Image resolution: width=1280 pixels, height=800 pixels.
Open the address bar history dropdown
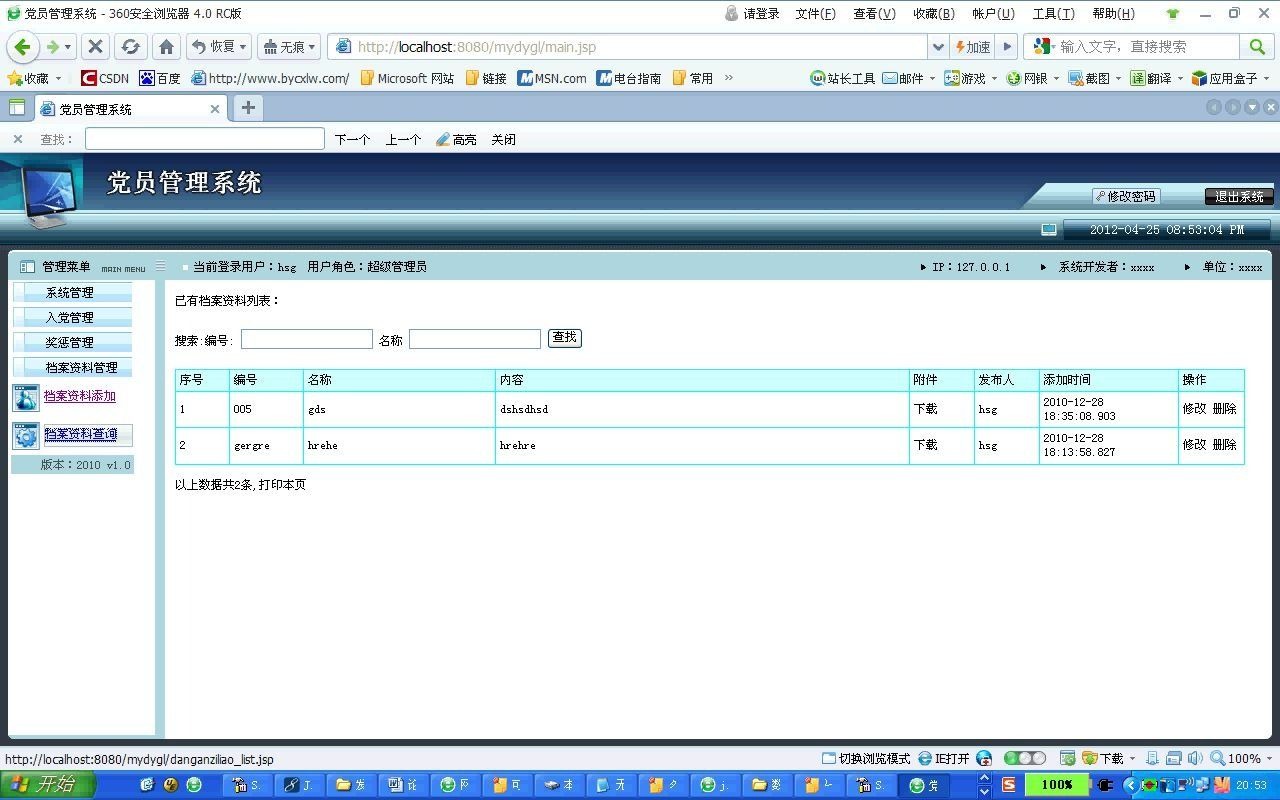pyautogui.click(x=938, y=46)
